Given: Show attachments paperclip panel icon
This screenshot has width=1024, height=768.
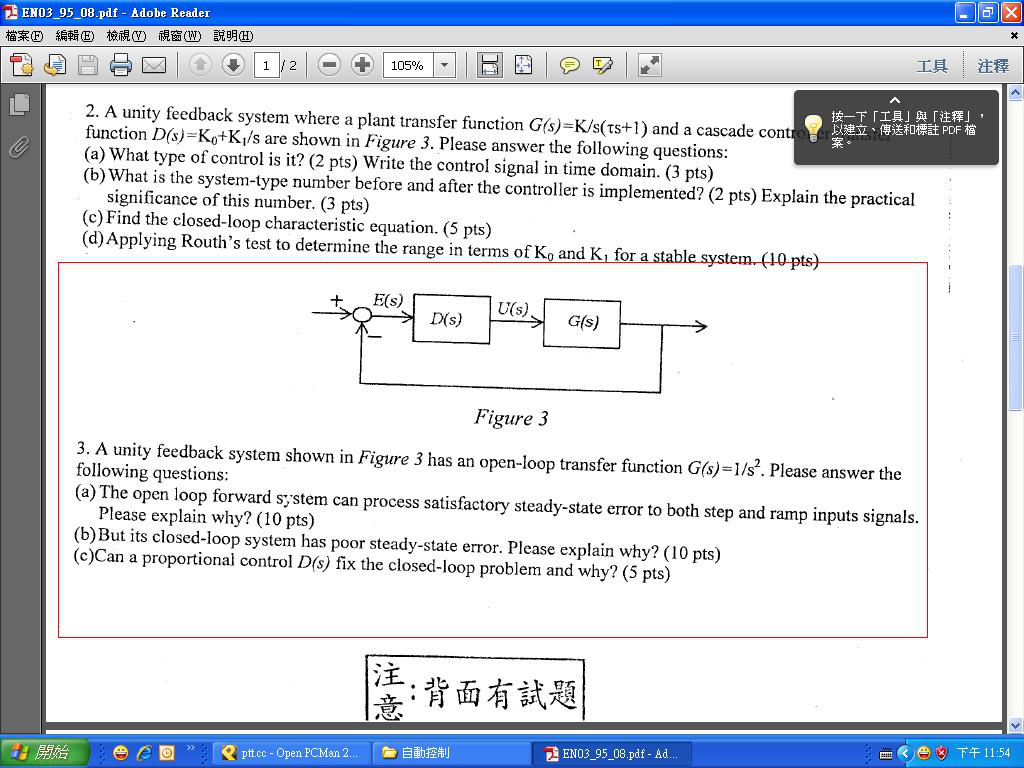Looking at the screenshot, I should (20, 148).
